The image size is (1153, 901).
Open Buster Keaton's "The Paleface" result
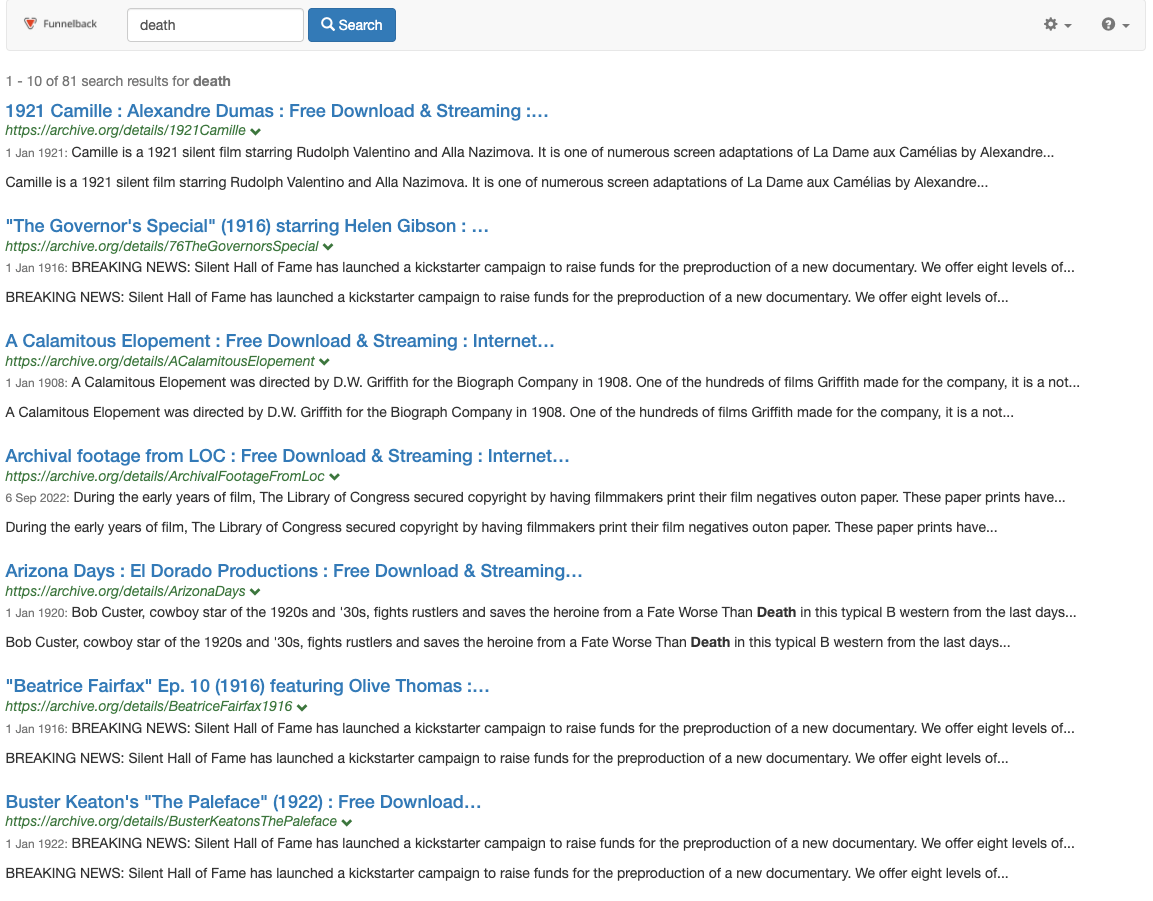coord(244,801)
